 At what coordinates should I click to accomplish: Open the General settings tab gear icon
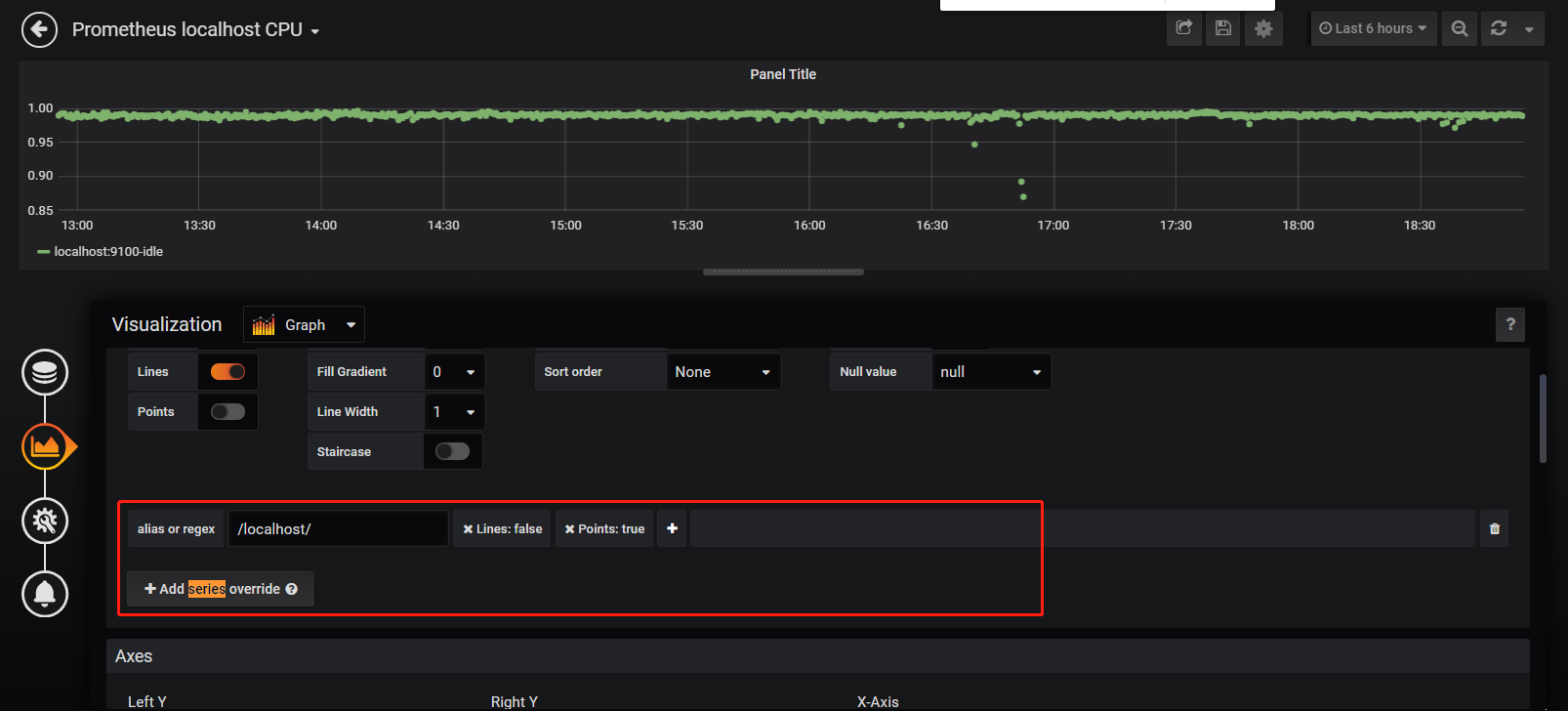(x=45, y=521)
